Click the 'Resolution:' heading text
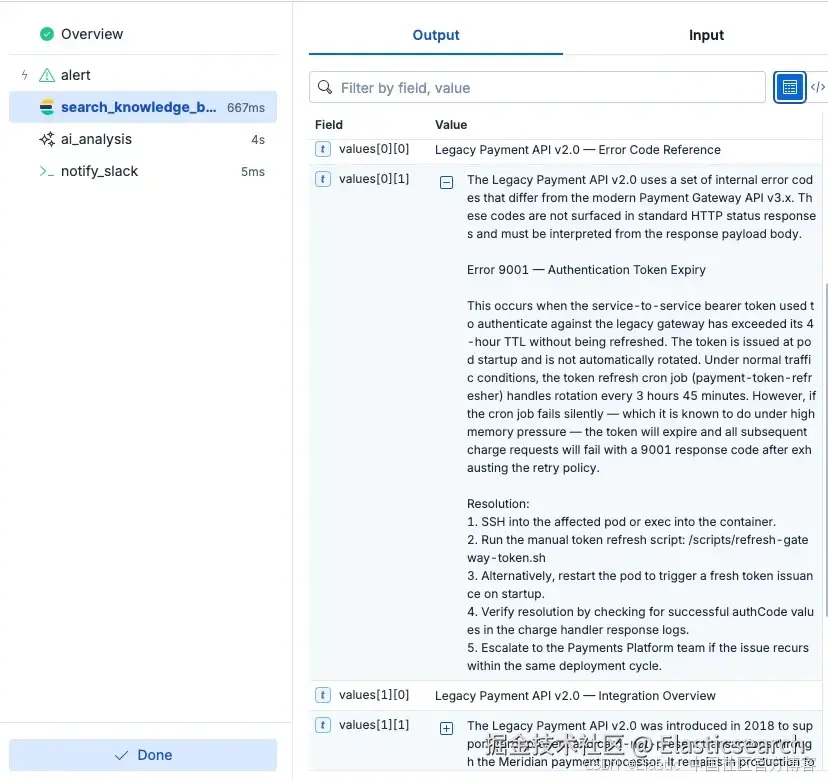 [x=498, y=504]
